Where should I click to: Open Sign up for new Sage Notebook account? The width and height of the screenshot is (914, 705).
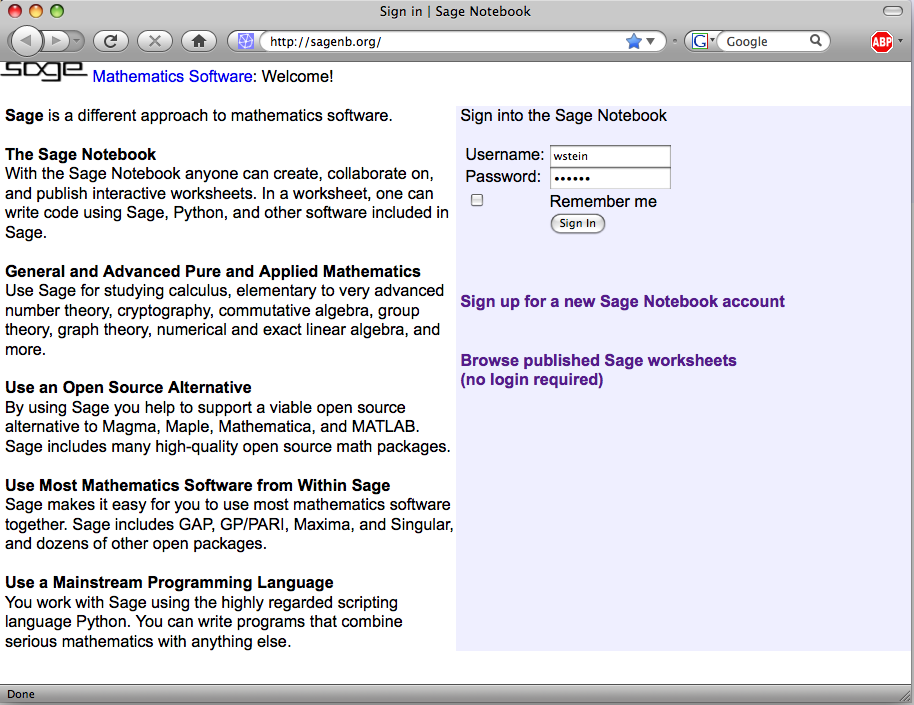click(x=622, y=301)
